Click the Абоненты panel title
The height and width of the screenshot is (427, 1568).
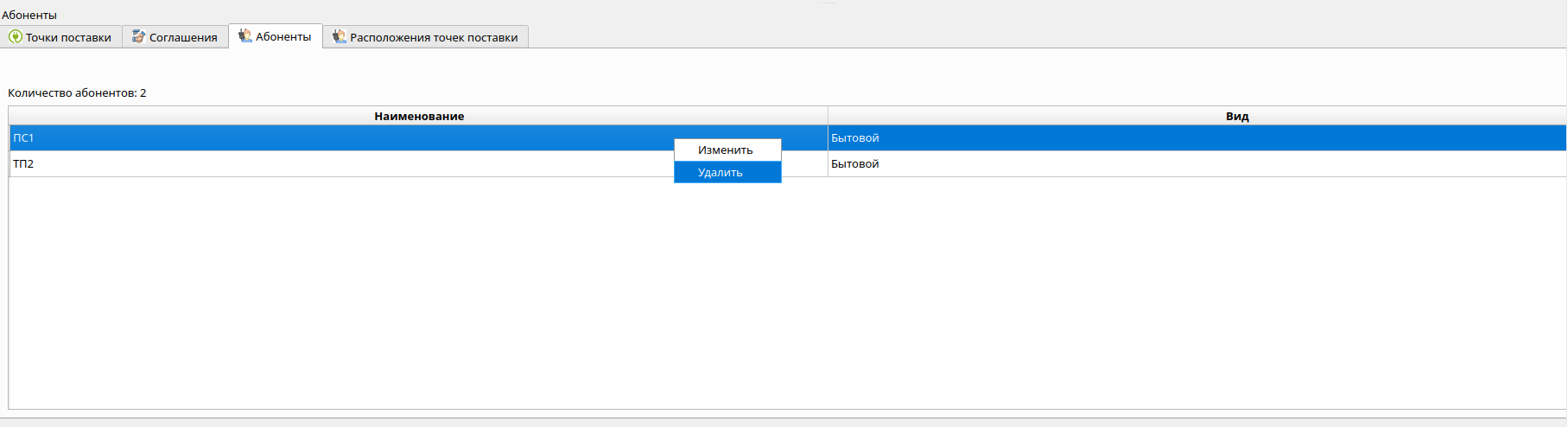29,15
